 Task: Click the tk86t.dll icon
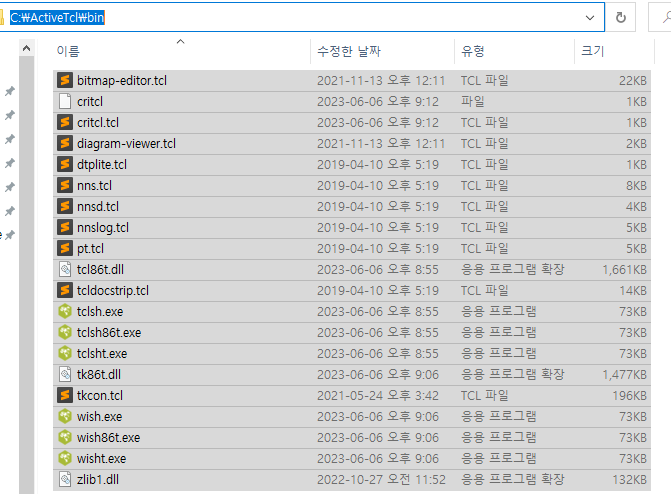(65, 374)
